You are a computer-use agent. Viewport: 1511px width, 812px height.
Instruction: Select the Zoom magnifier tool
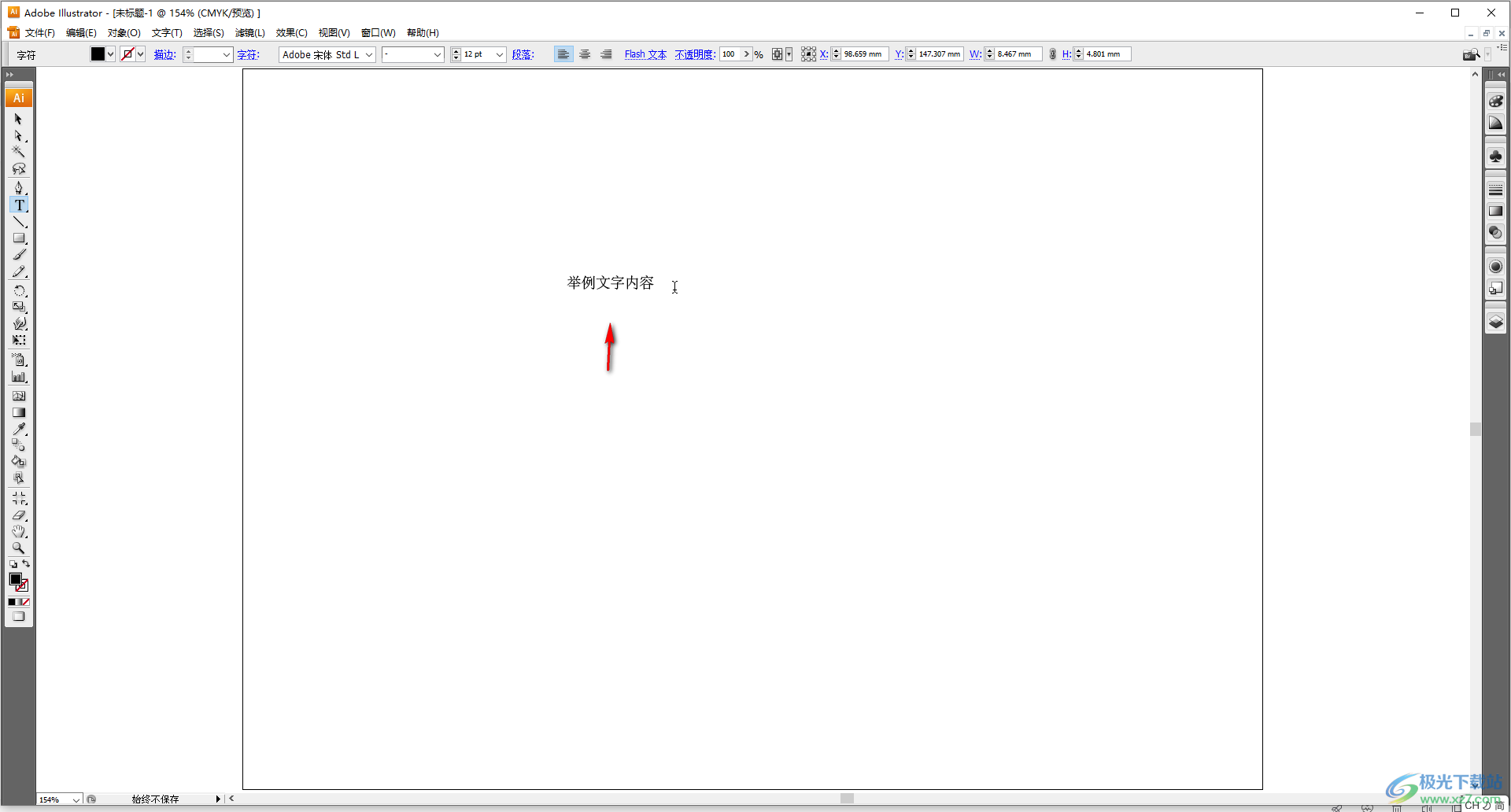click(19, 548)
